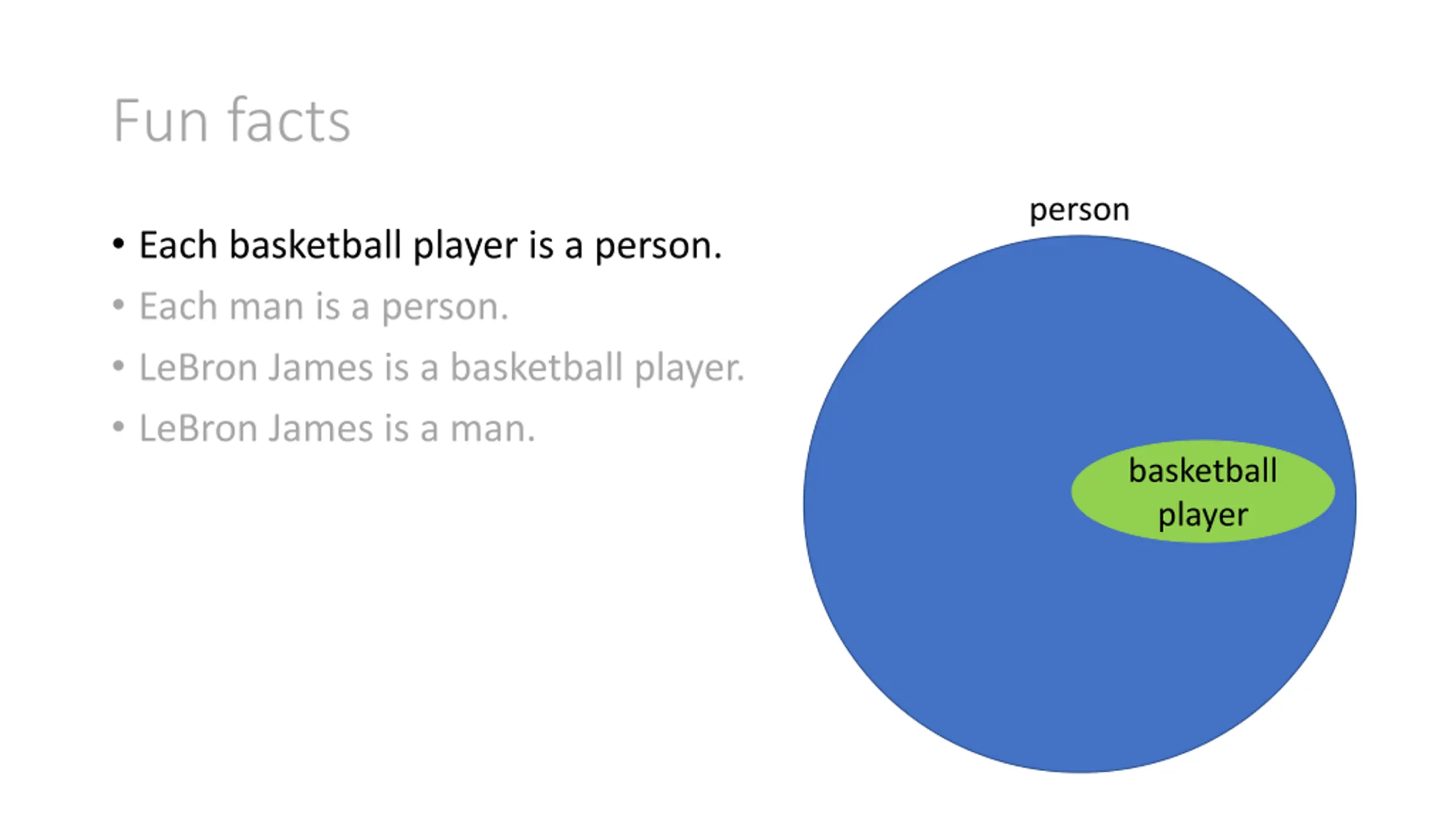This screenshot has height=819, width=1456.
Task: Click the word 'player' inside the green ellipse
Action: coord(1203,516)
